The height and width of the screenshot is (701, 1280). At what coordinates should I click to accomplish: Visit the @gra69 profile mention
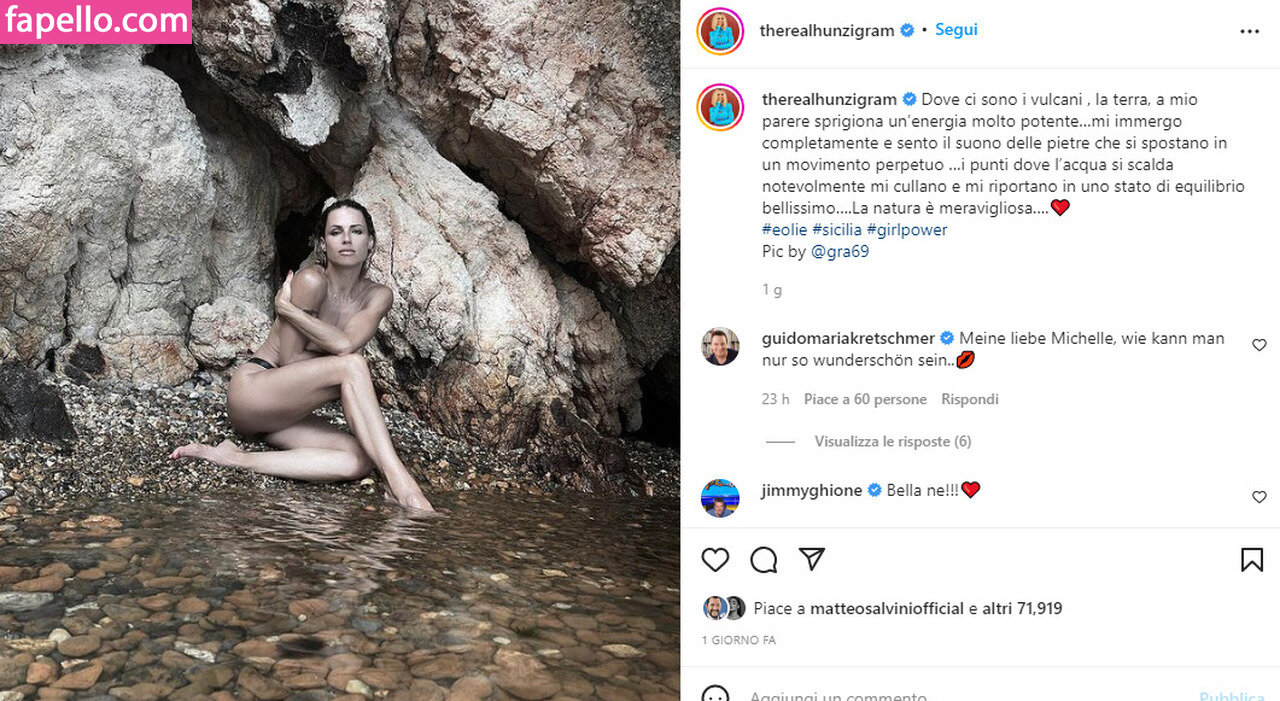841,252
